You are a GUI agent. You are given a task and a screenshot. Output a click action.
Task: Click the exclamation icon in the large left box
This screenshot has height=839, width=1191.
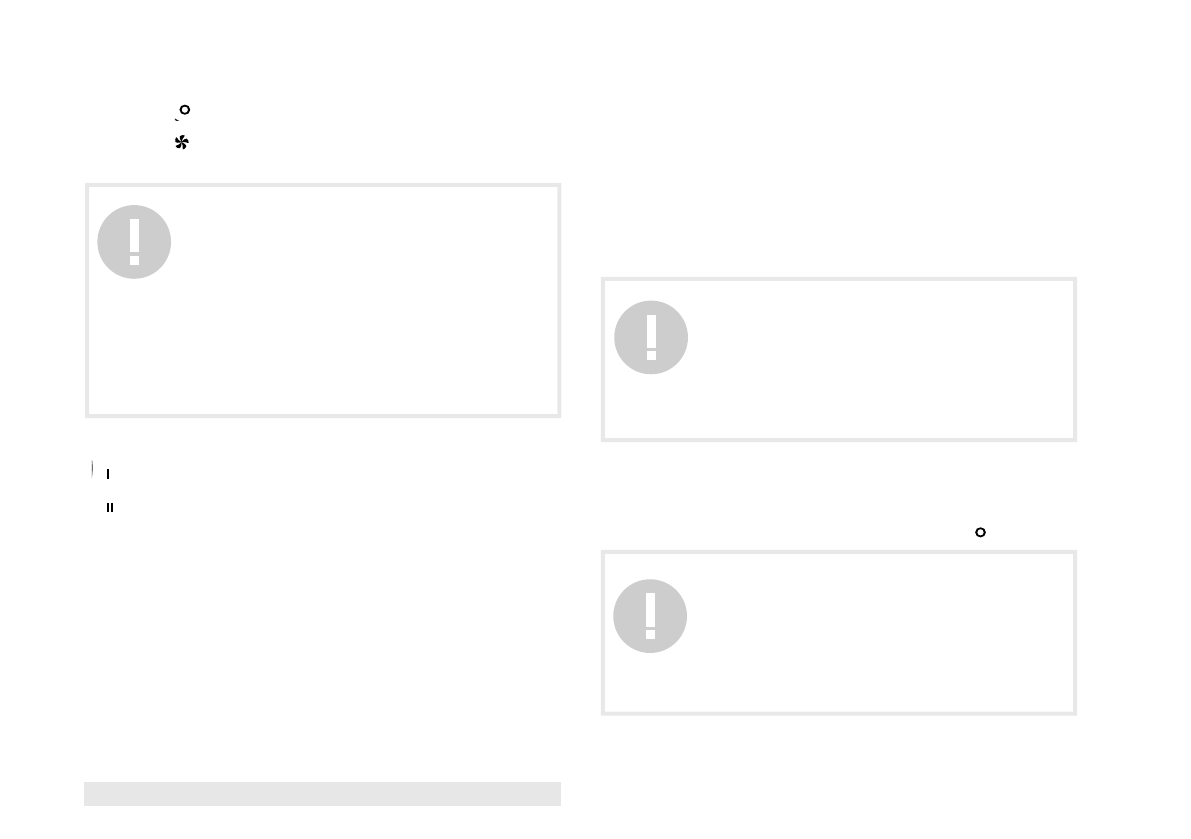tap(134, 242)
